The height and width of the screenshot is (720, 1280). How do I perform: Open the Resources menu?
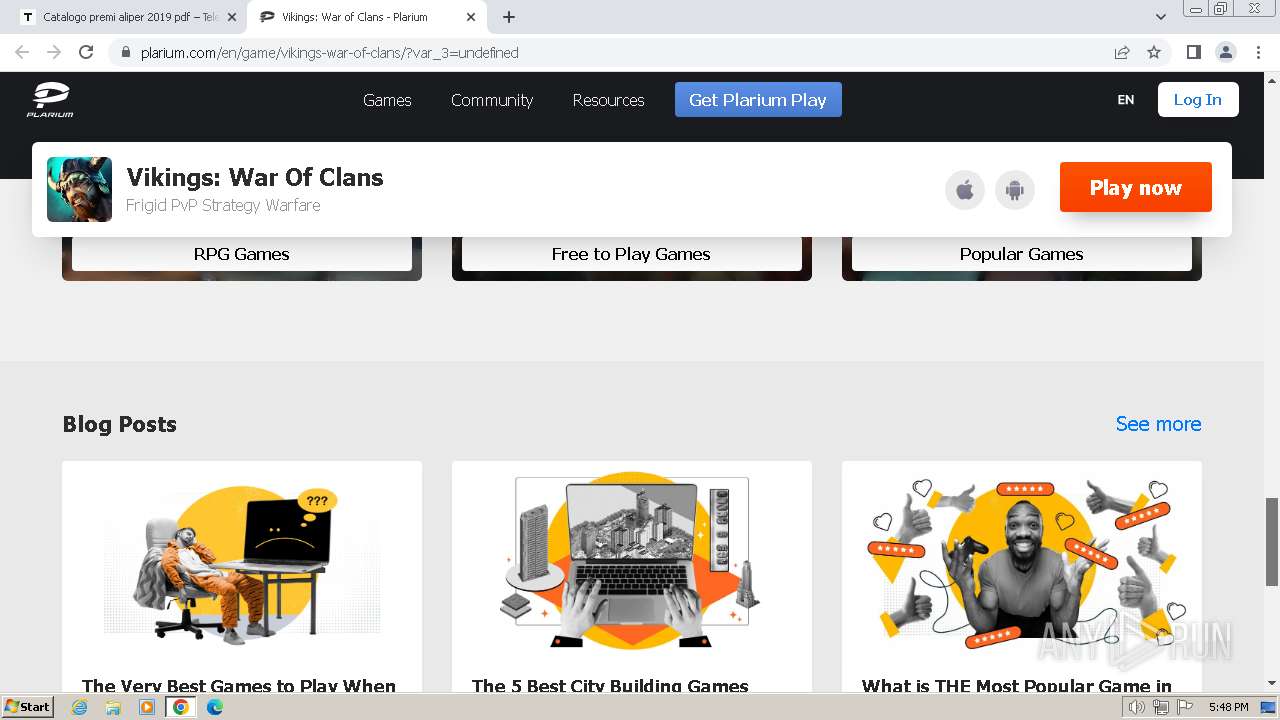(x=608, y=100)
